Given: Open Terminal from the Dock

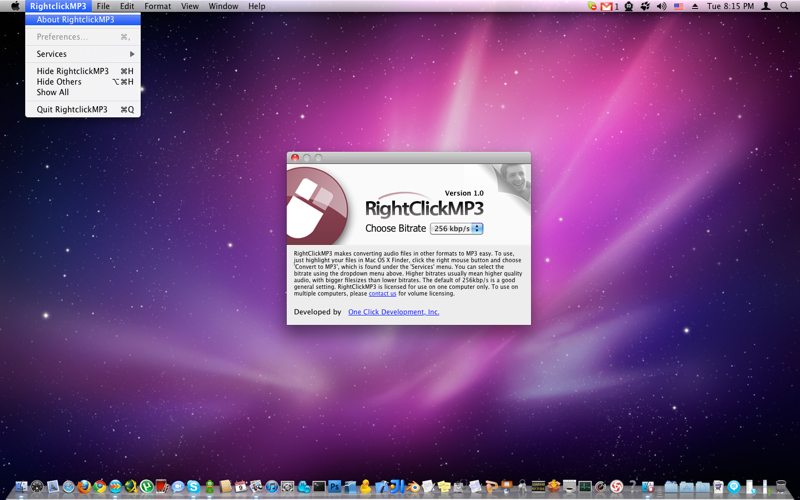Looking at the screenshot, I should [319, 487].
